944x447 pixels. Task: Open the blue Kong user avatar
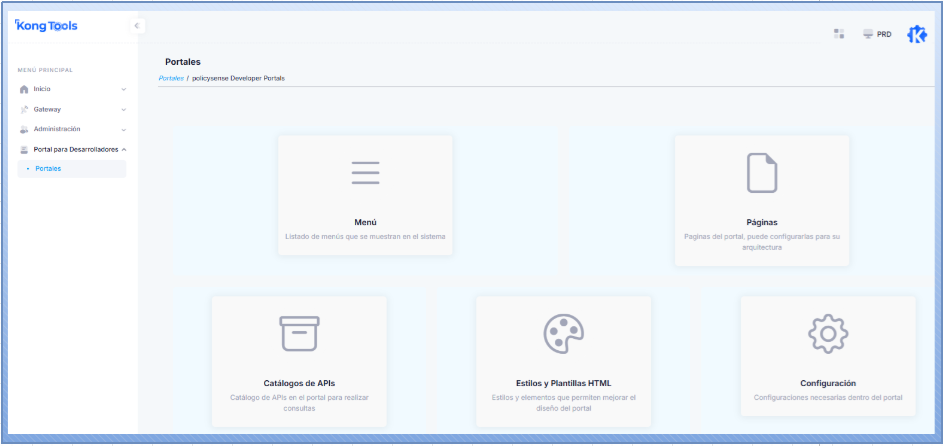click(x=916, y=34)
